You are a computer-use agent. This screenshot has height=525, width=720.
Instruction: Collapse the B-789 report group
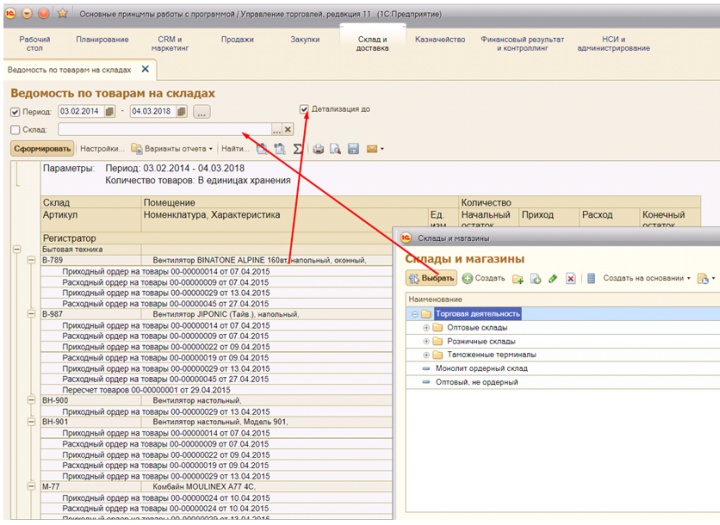(x=31, y=260)
